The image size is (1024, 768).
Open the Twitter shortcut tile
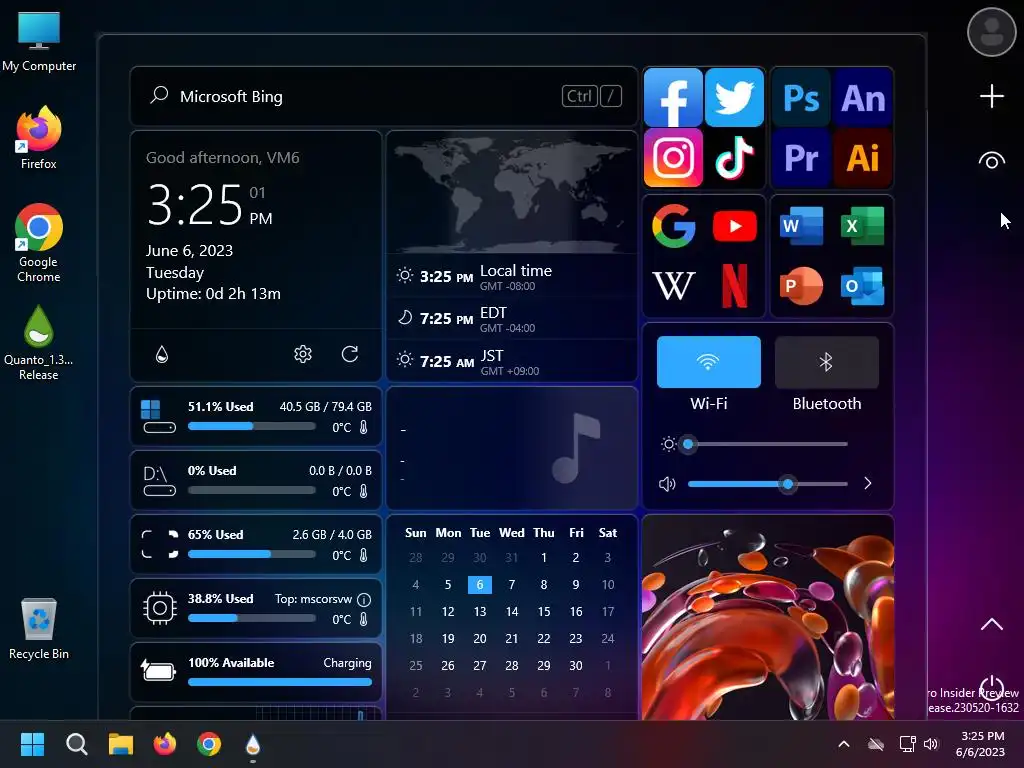pyautogui.click(x=735, y=97)
